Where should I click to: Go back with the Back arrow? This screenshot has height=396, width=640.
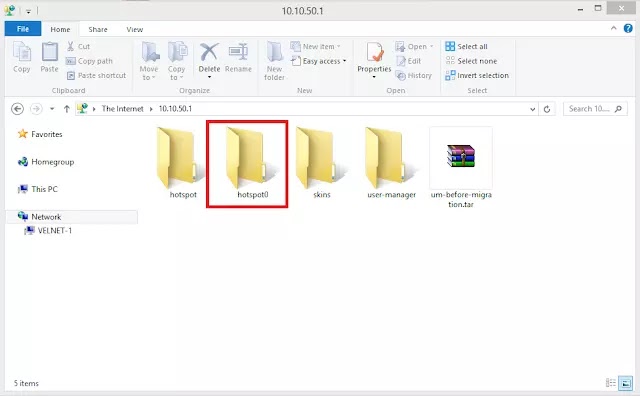click(17, 109)
